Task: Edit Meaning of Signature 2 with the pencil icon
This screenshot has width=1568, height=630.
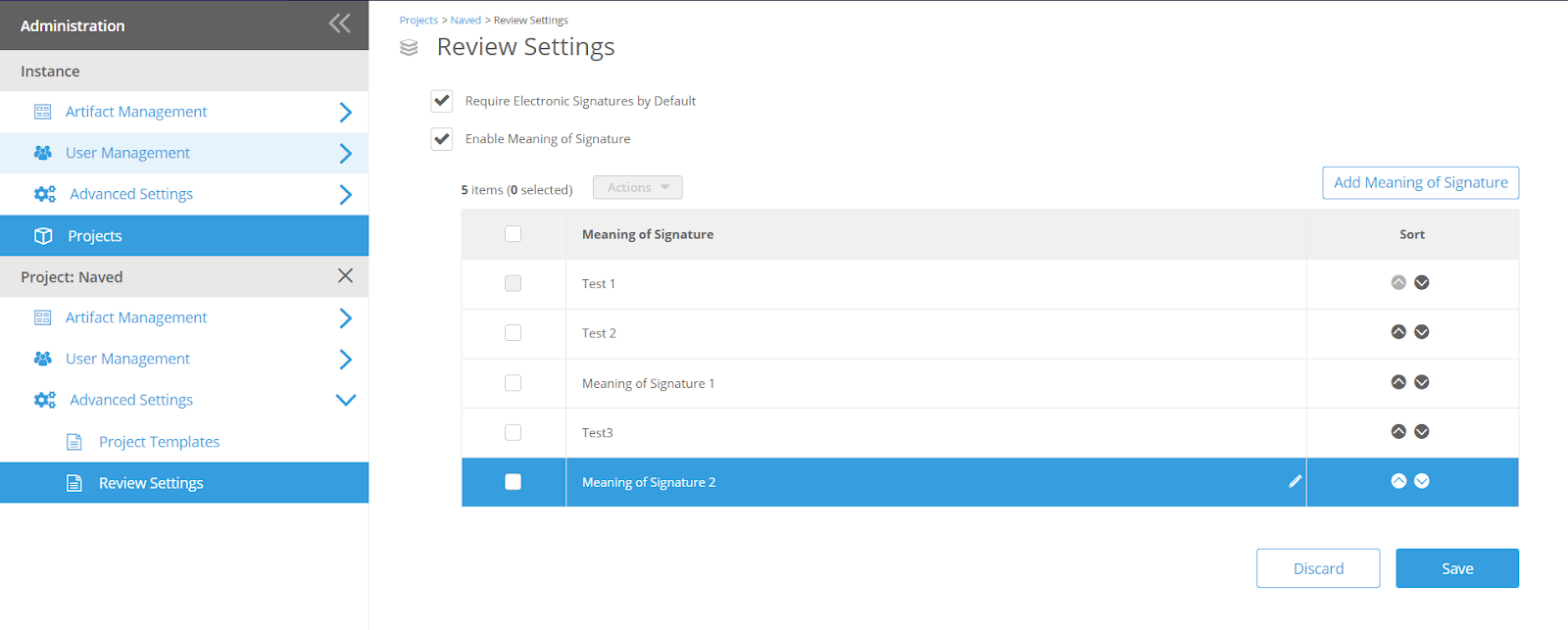Action: coord(1295,481)
